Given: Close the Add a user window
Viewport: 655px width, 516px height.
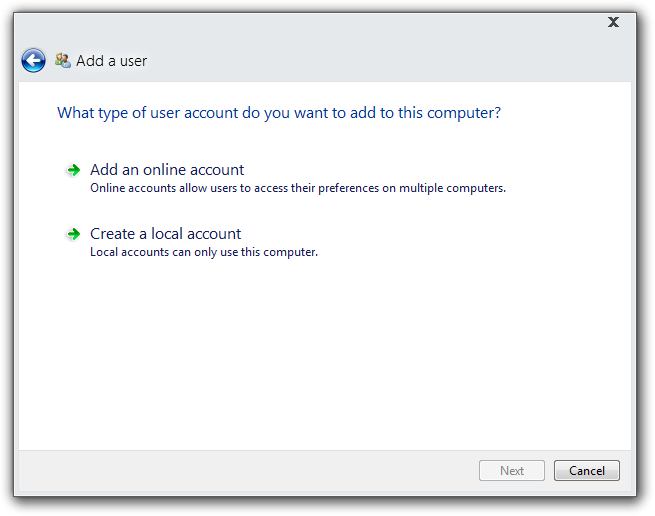Looking at the screenshot, I should [613, 22].
